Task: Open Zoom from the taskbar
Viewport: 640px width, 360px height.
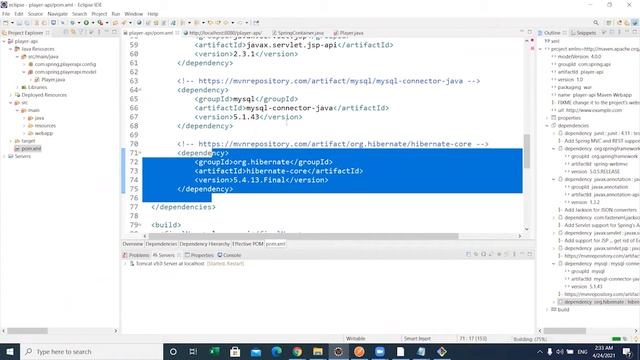Action: coord(380,351)
